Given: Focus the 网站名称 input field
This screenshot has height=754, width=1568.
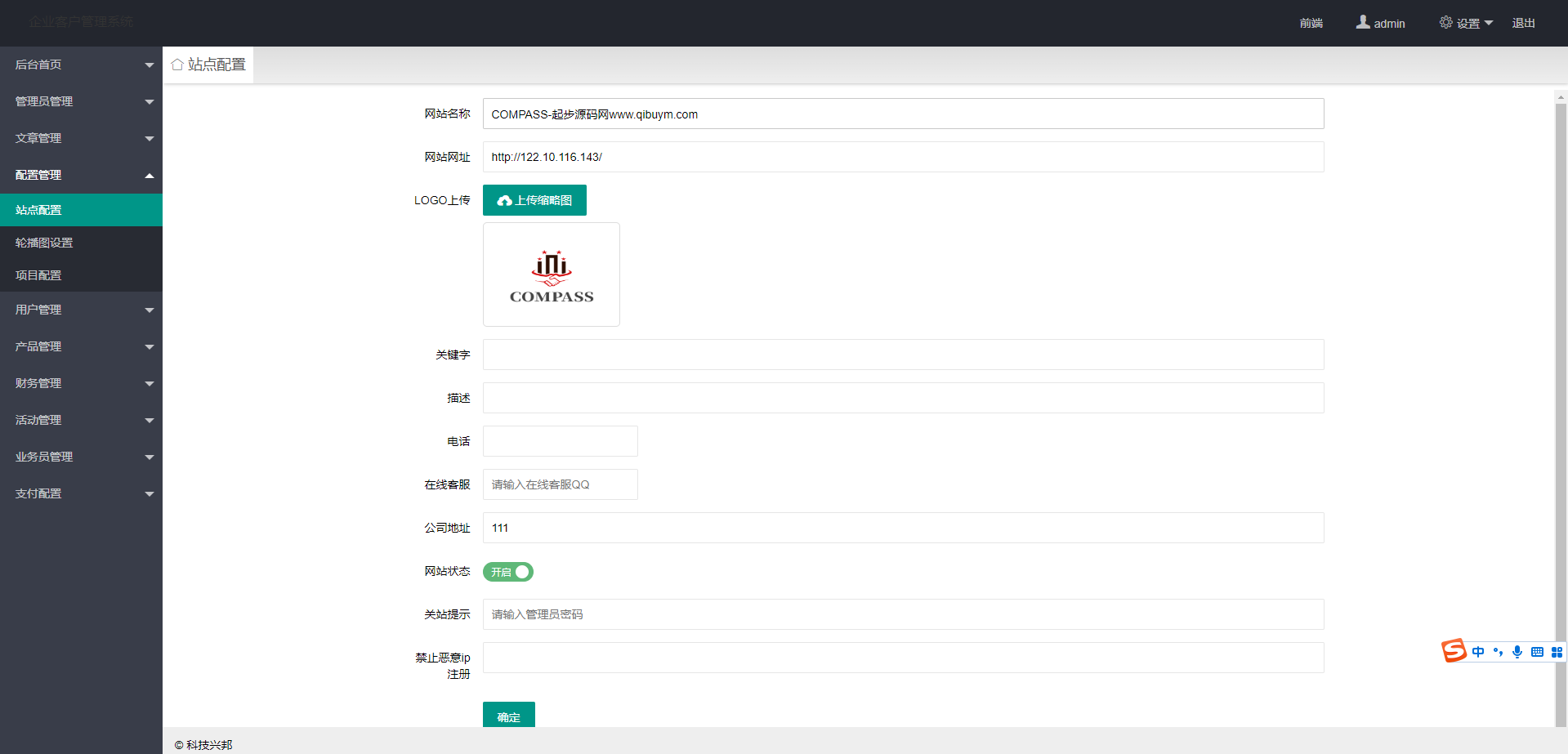Looking at the screenshot, I should (x=903, y=114).
